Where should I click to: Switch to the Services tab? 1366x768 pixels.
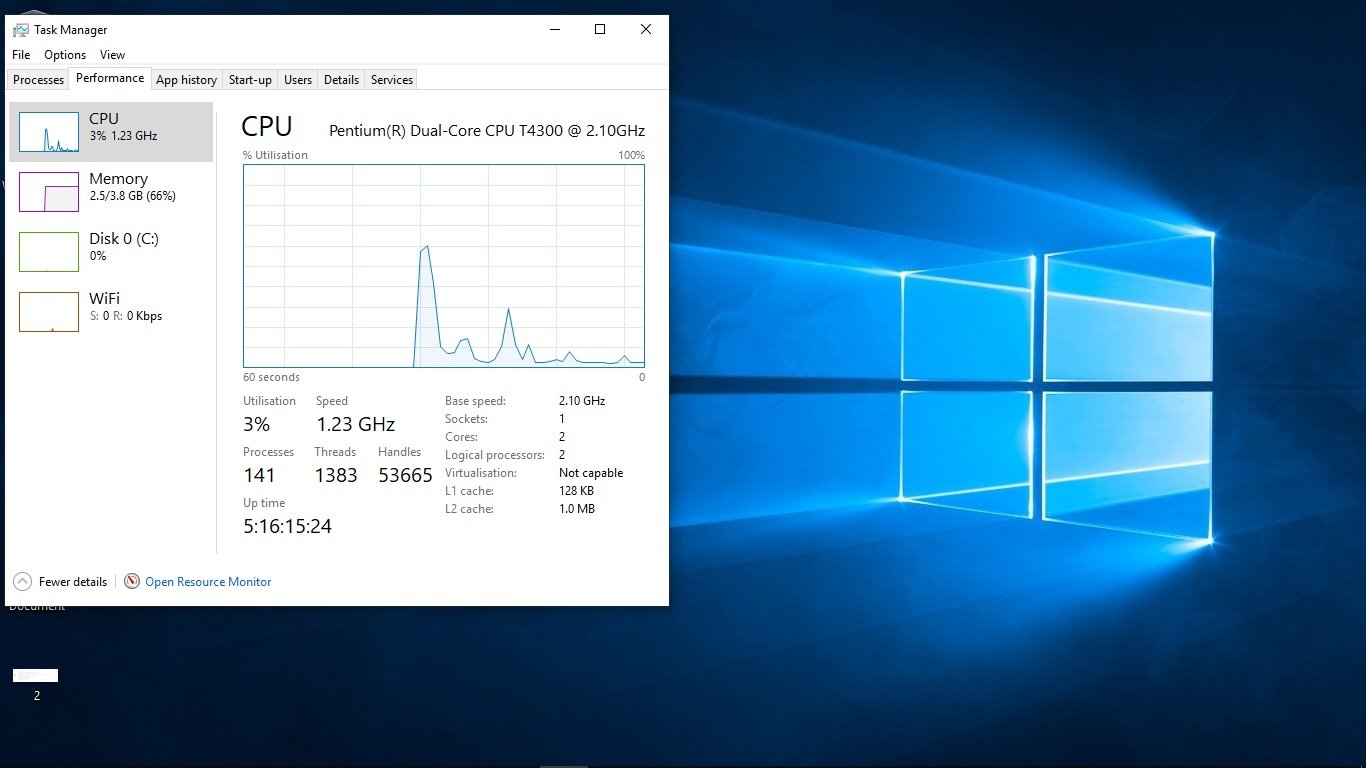pos(392,80)
